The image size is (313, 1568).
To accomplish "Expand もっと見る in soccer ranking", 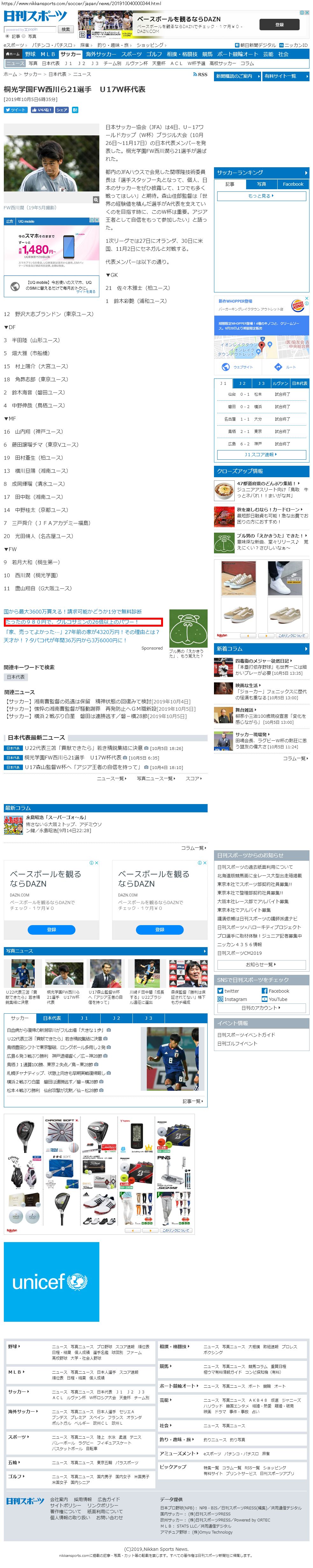I will [261, 196].
